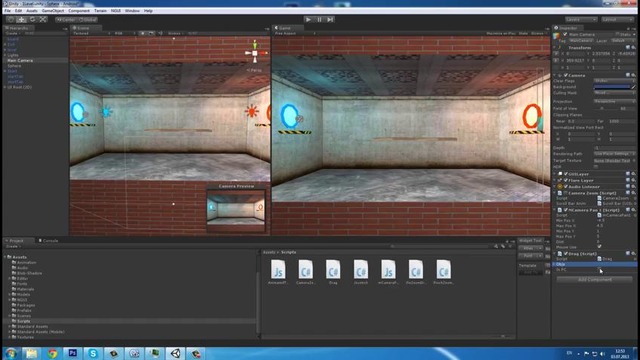Image resolution: width=640 pixels, height=360 pixels.
Task: Open the GameObject menu
Action: (x=53, y=11)
